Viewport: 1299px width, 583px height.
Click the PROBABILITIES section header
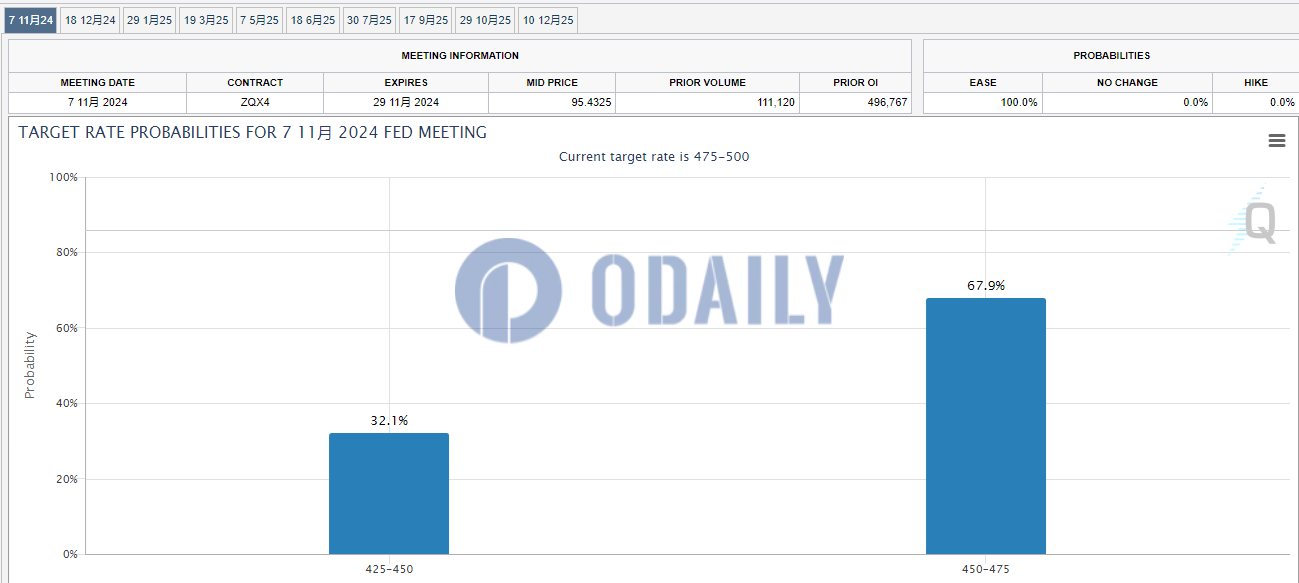(x=1111, y=56)
